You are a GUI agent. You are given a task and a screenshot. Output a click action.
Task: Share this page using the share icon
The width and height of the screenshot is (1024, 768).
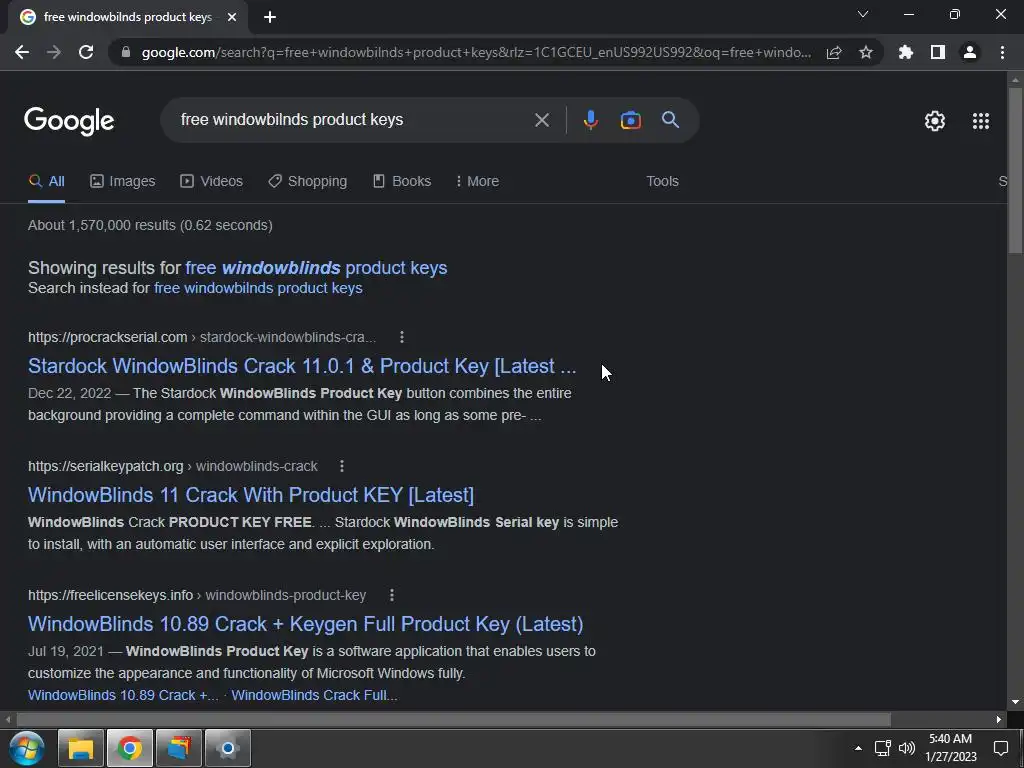point(834,52)
